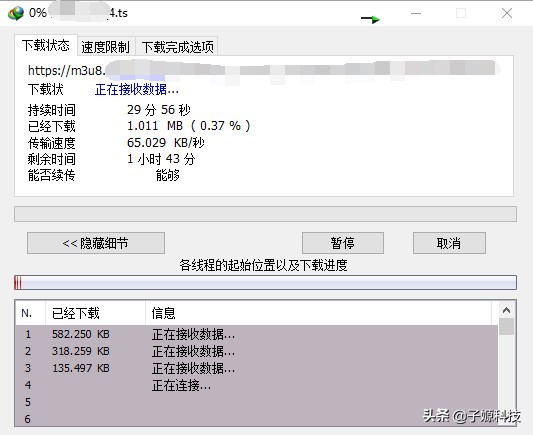The image size is (533, 435).
Task: Close the download window
Action: [507, 13]
